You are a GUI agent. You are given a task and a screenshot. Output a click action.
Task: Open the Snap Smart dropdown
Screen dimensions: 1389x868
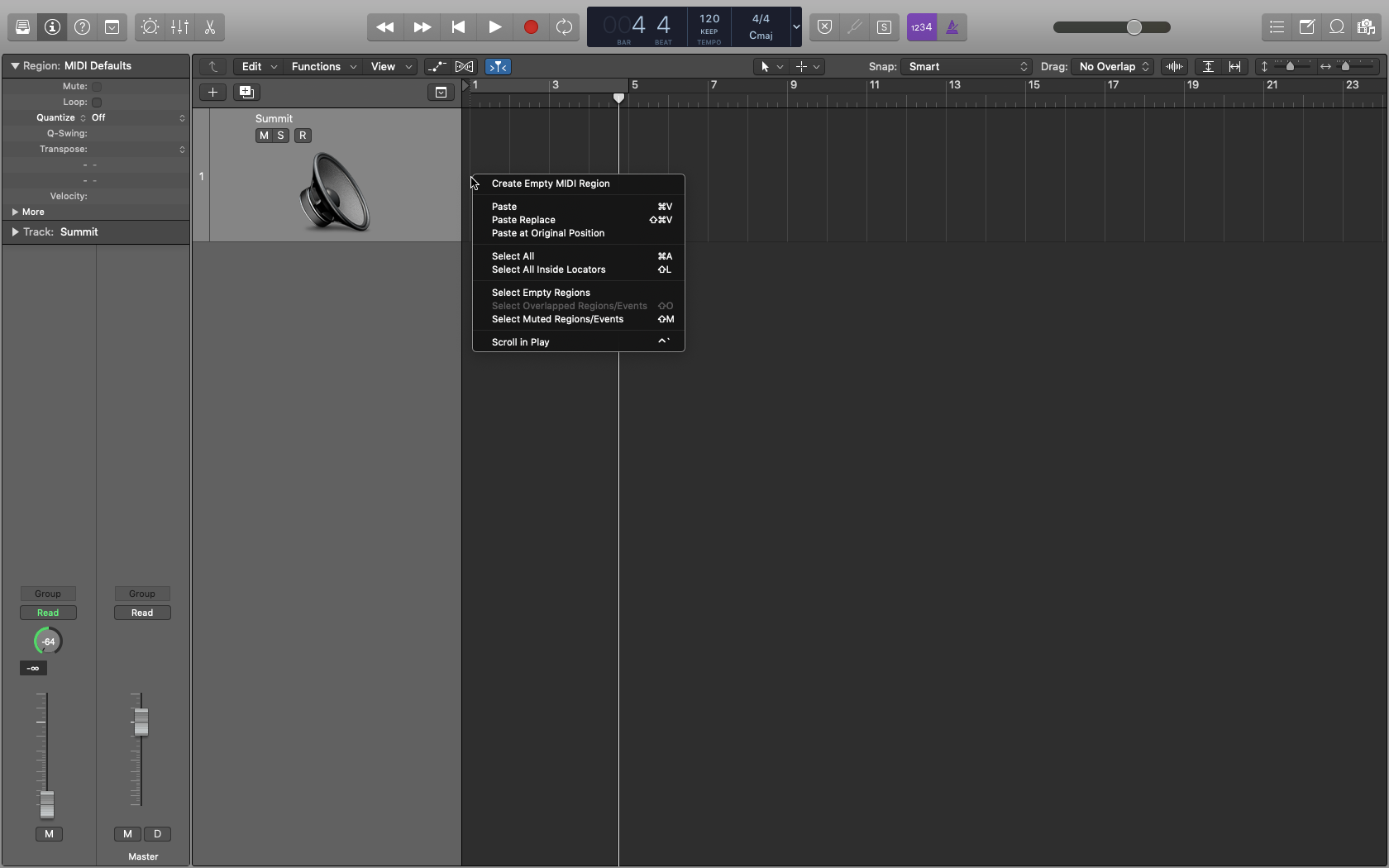tap(967, 66)
